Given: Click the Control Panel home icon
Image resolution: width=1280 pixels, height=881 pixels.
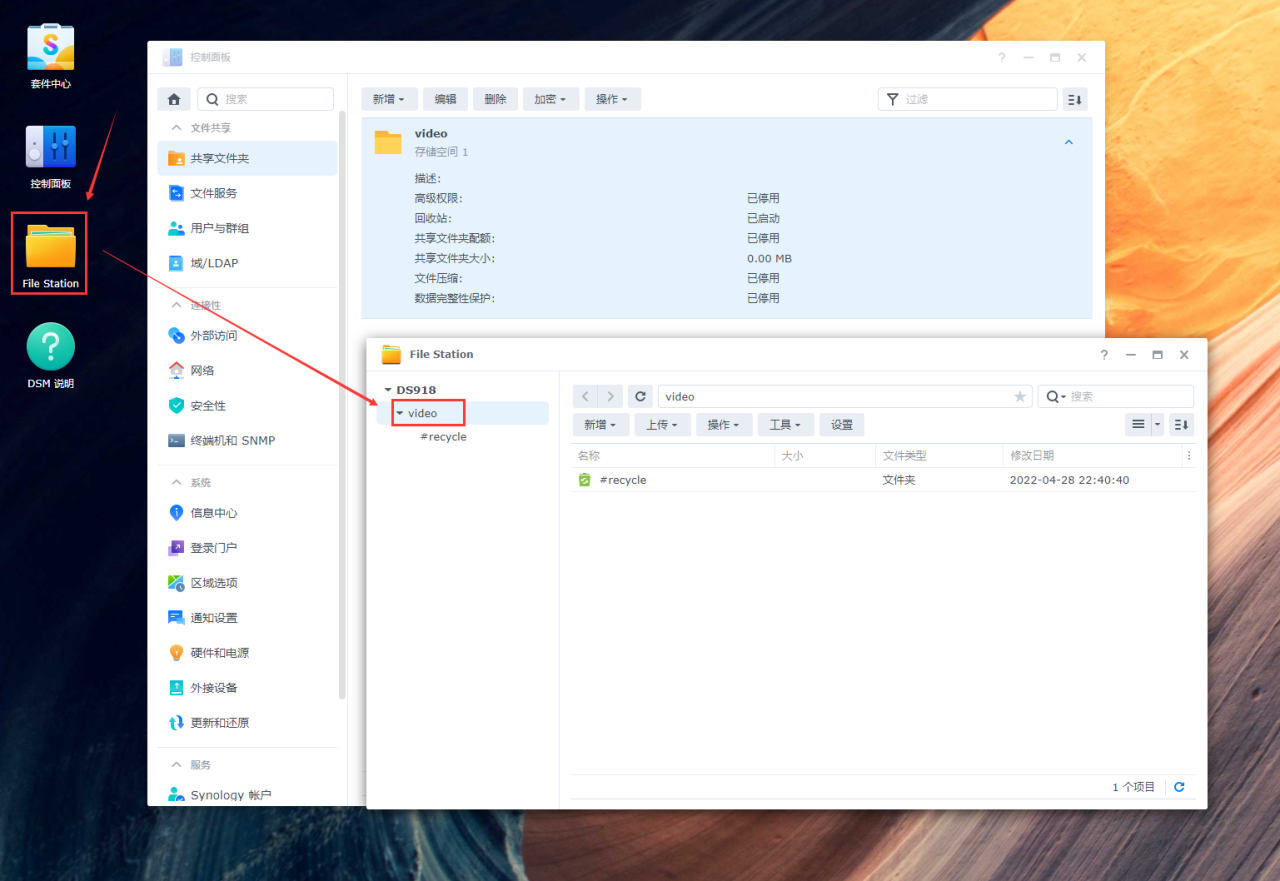Looking at the screenshot, I should point(174,99).
